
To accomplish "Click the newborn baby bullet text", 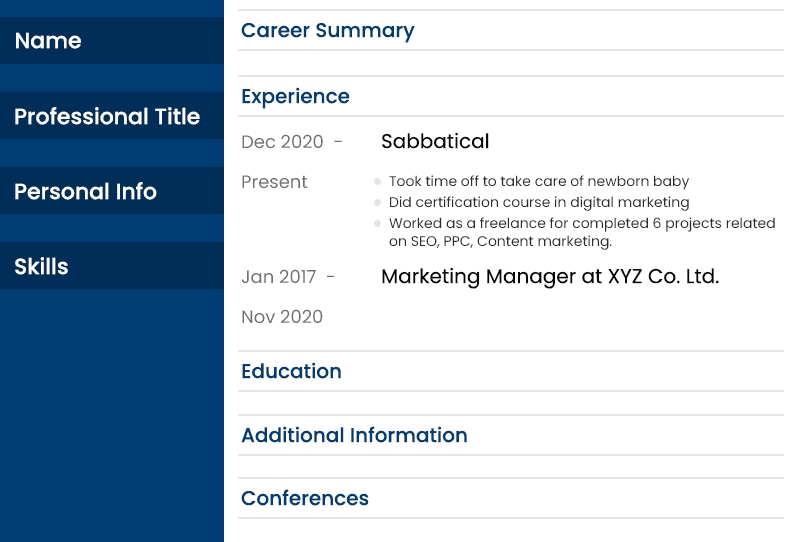I will point(539,182).
